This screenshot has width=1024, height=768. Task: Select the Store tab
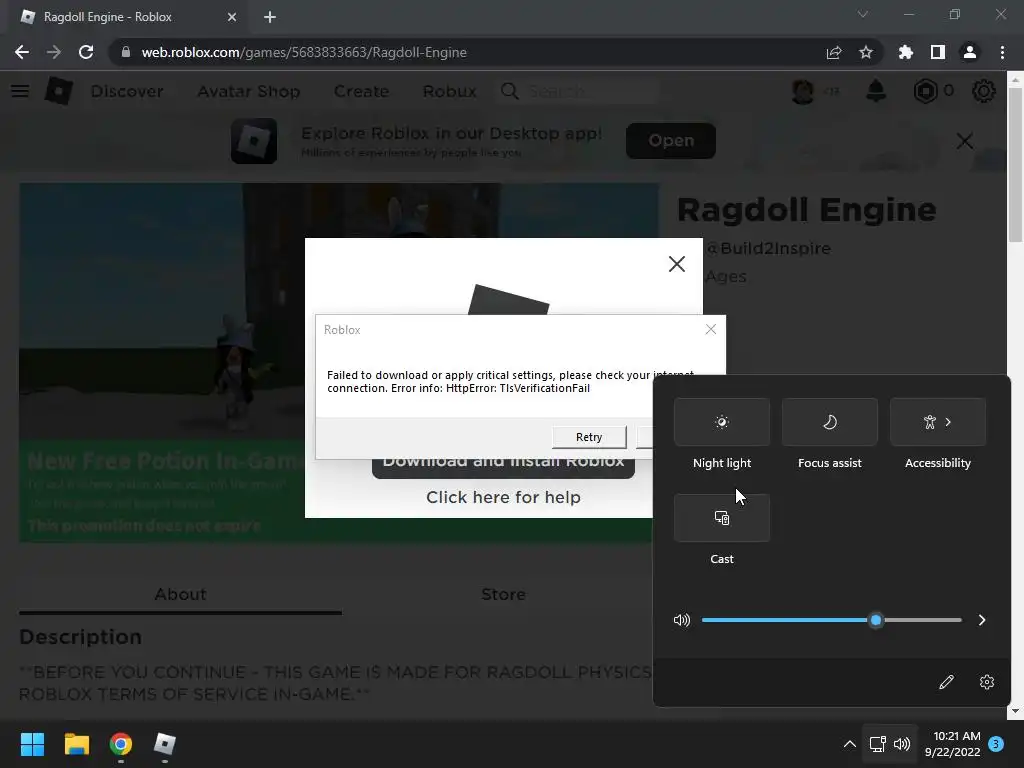(503, 594)
